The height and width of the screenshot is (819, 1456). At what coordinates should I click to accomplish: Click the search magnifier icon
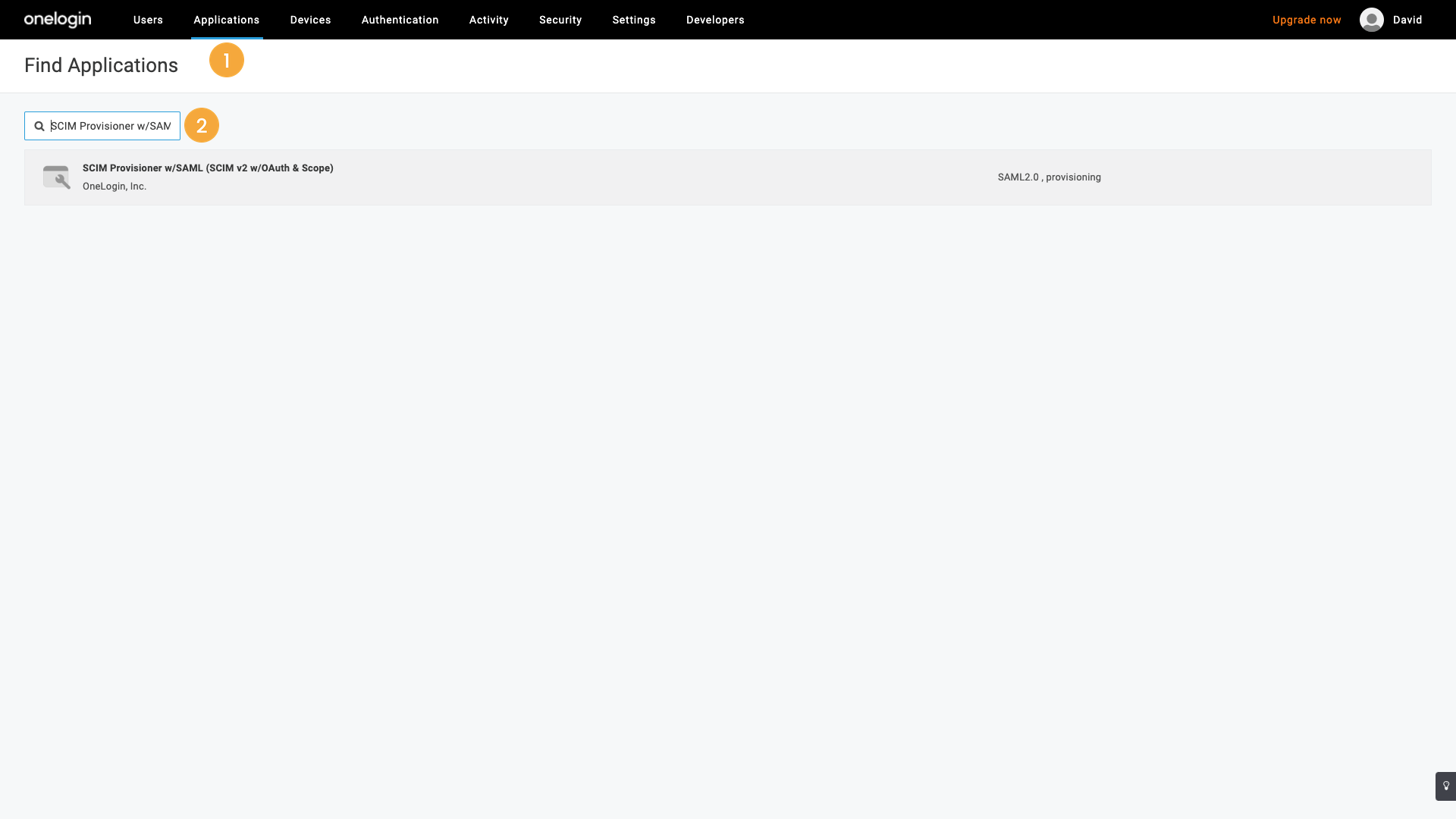[39, 126]
